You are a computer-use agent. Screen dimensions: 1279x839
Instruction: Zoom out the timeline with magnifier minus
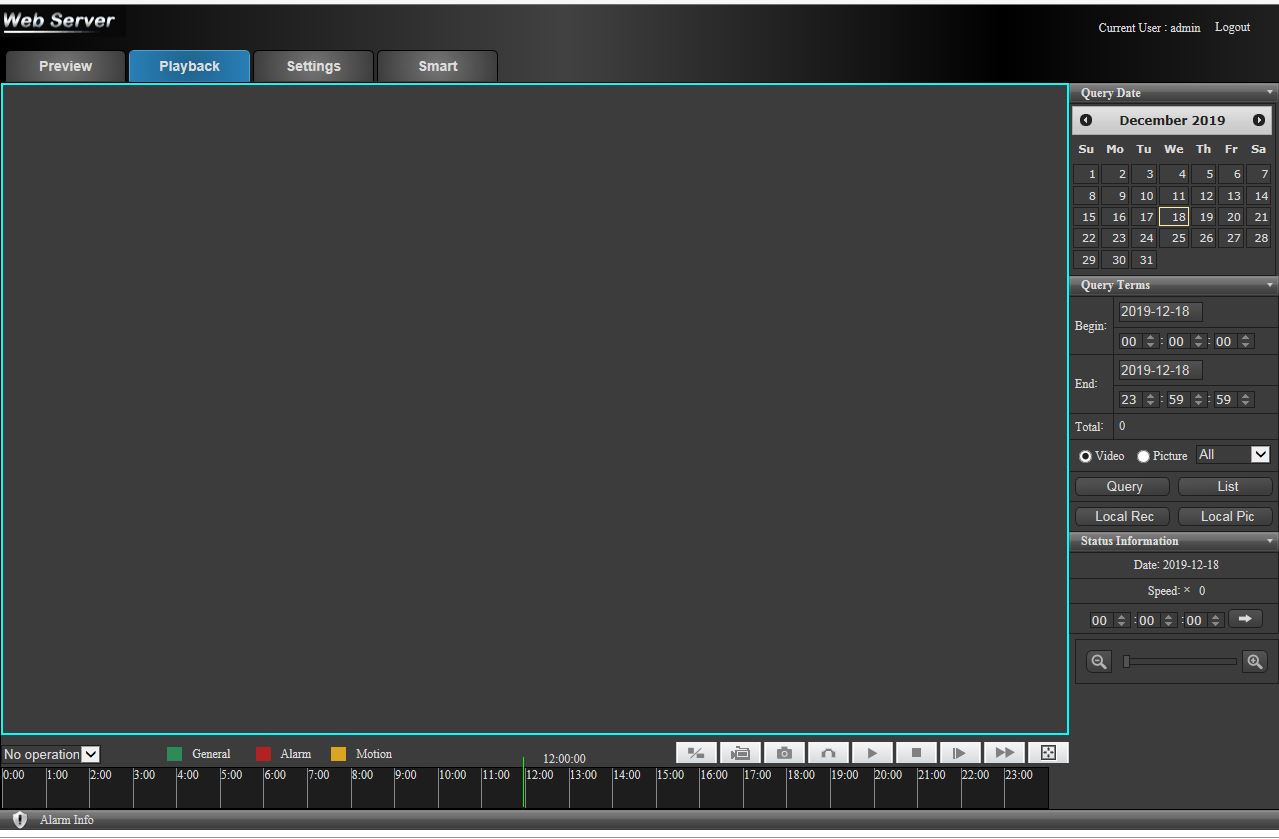(1099, 662)
